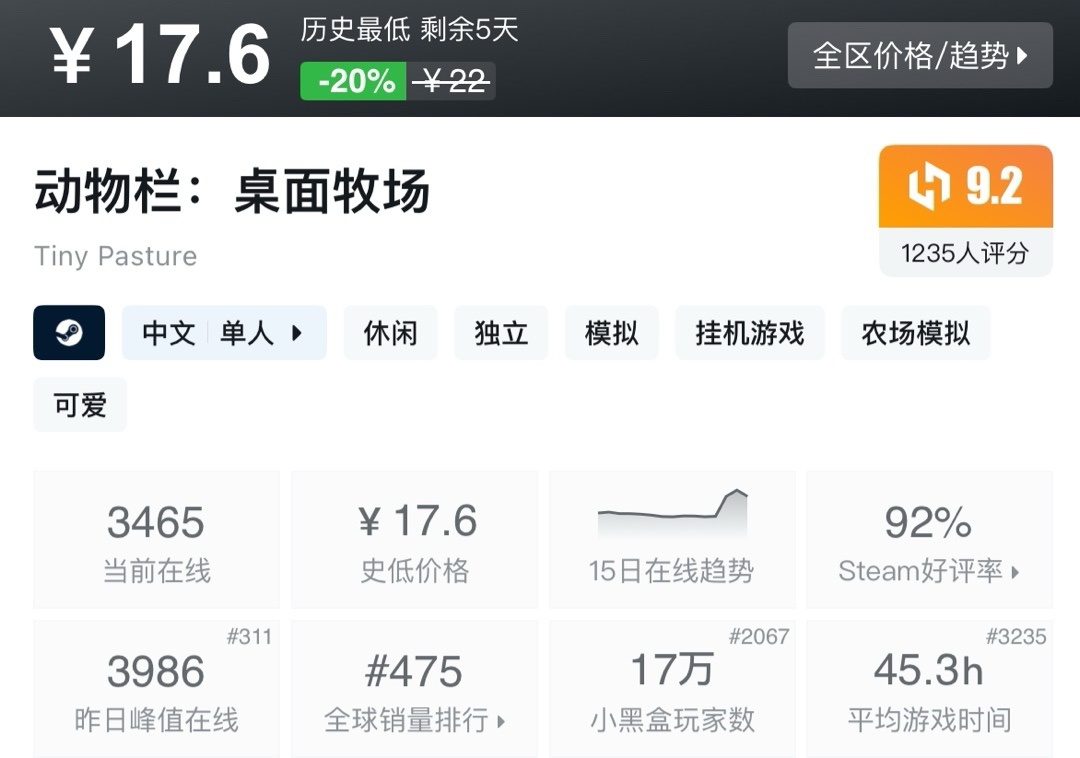The width and height of the screenshot is (1080, 758).
Task: Tap the 当前在线 3465 stat card
Action: pos(156,540)
